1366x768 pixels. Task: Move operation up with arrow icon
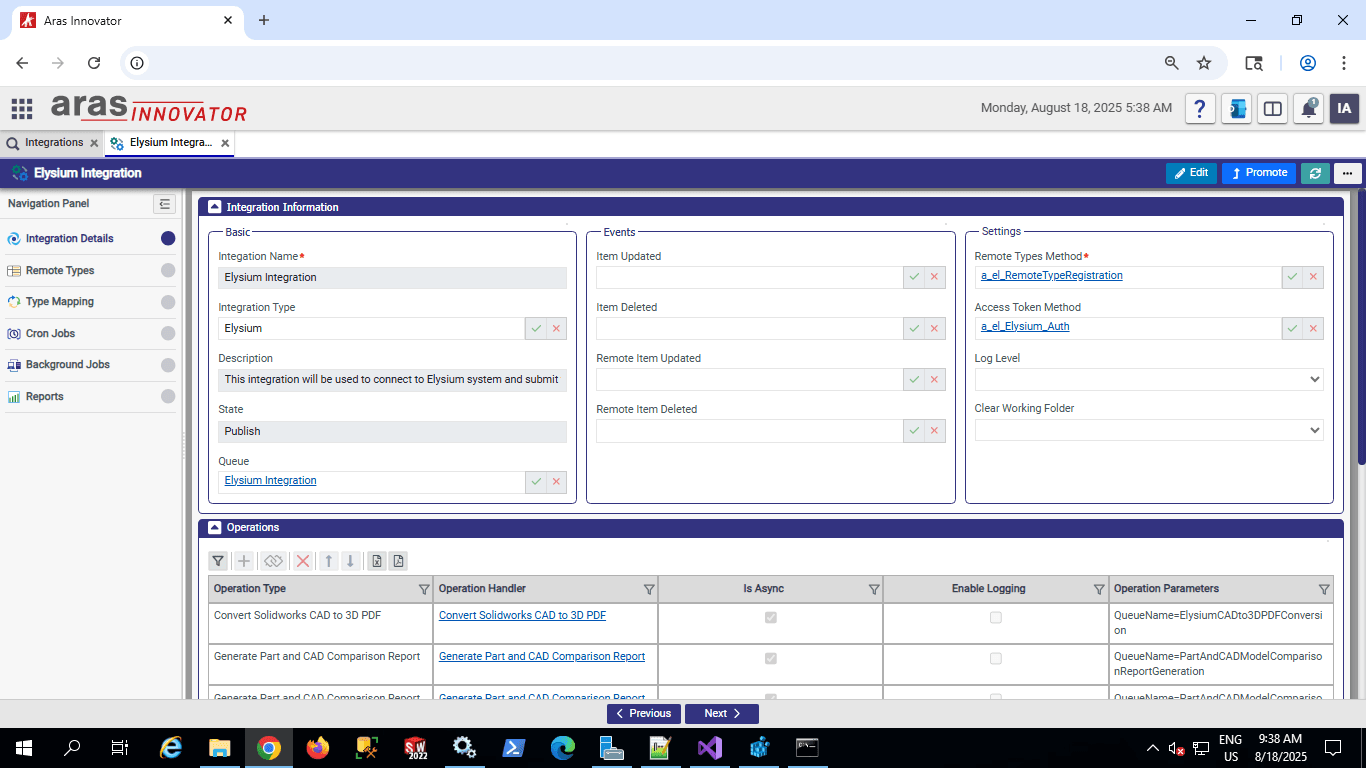329,561
